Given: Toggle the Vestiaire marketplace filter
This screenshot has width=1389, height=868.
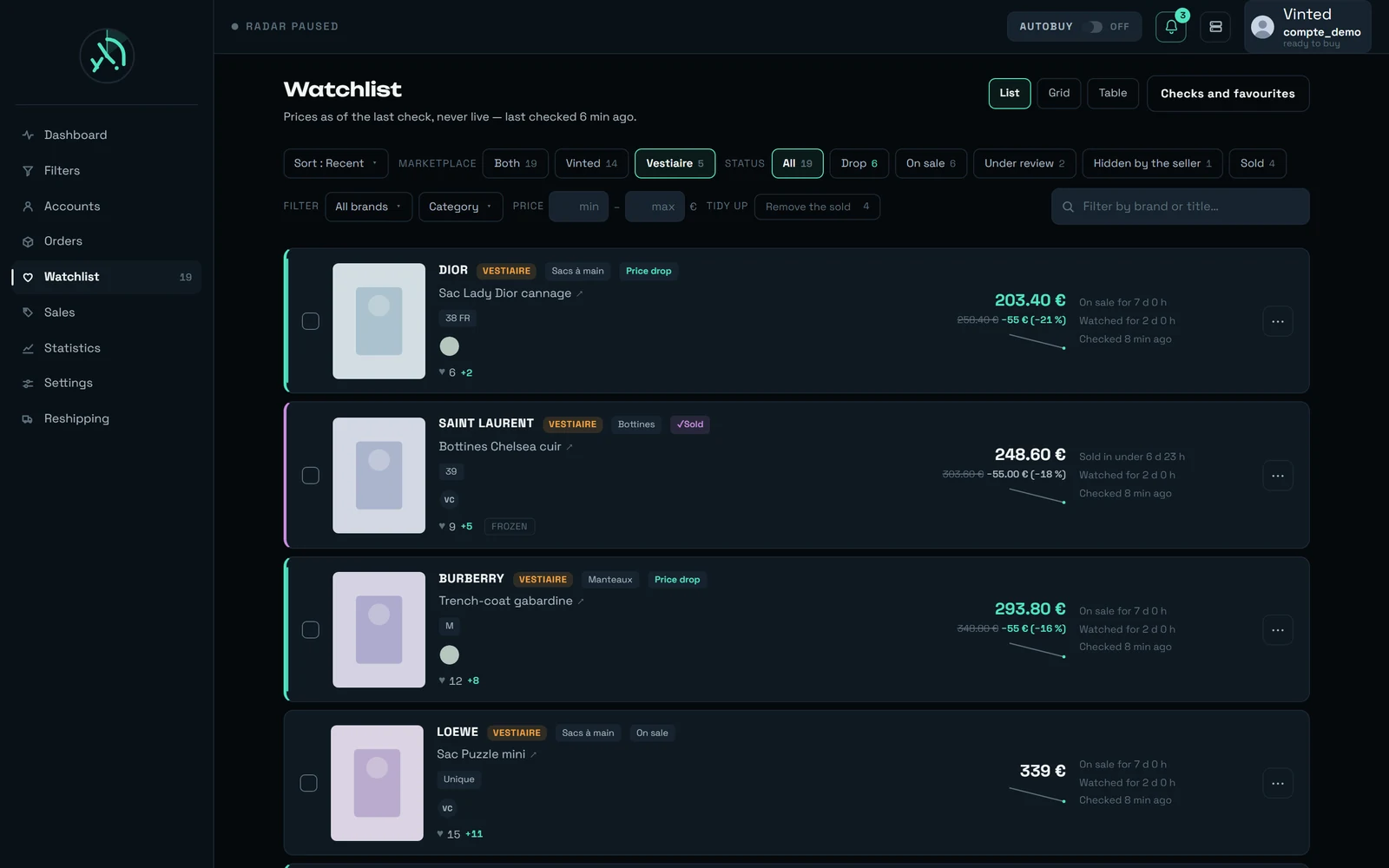Looking at the screenshot, I should pyautogui.click(x=675, y=163).
